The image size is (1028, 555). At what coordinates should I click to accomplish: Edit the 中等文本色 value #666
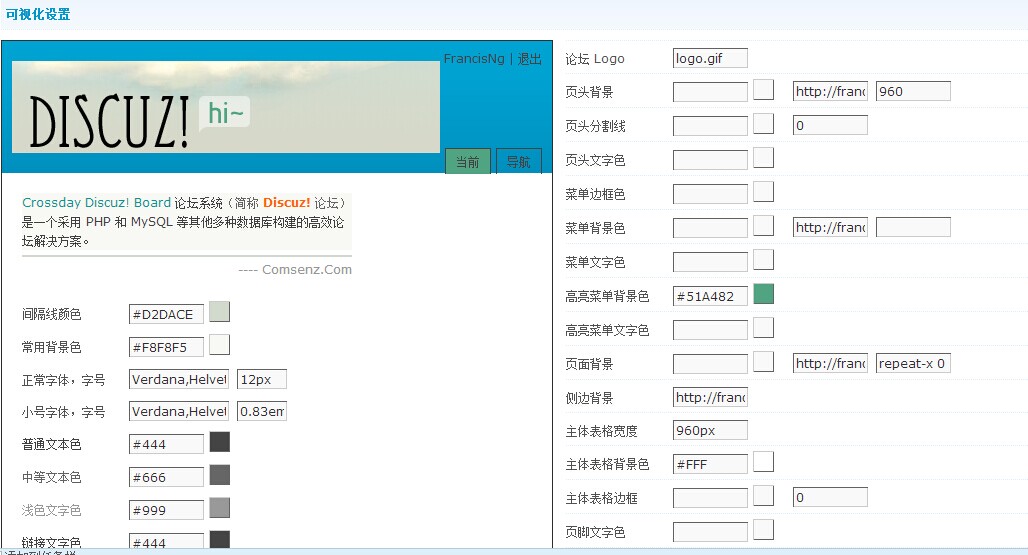[x=167, y=477]
